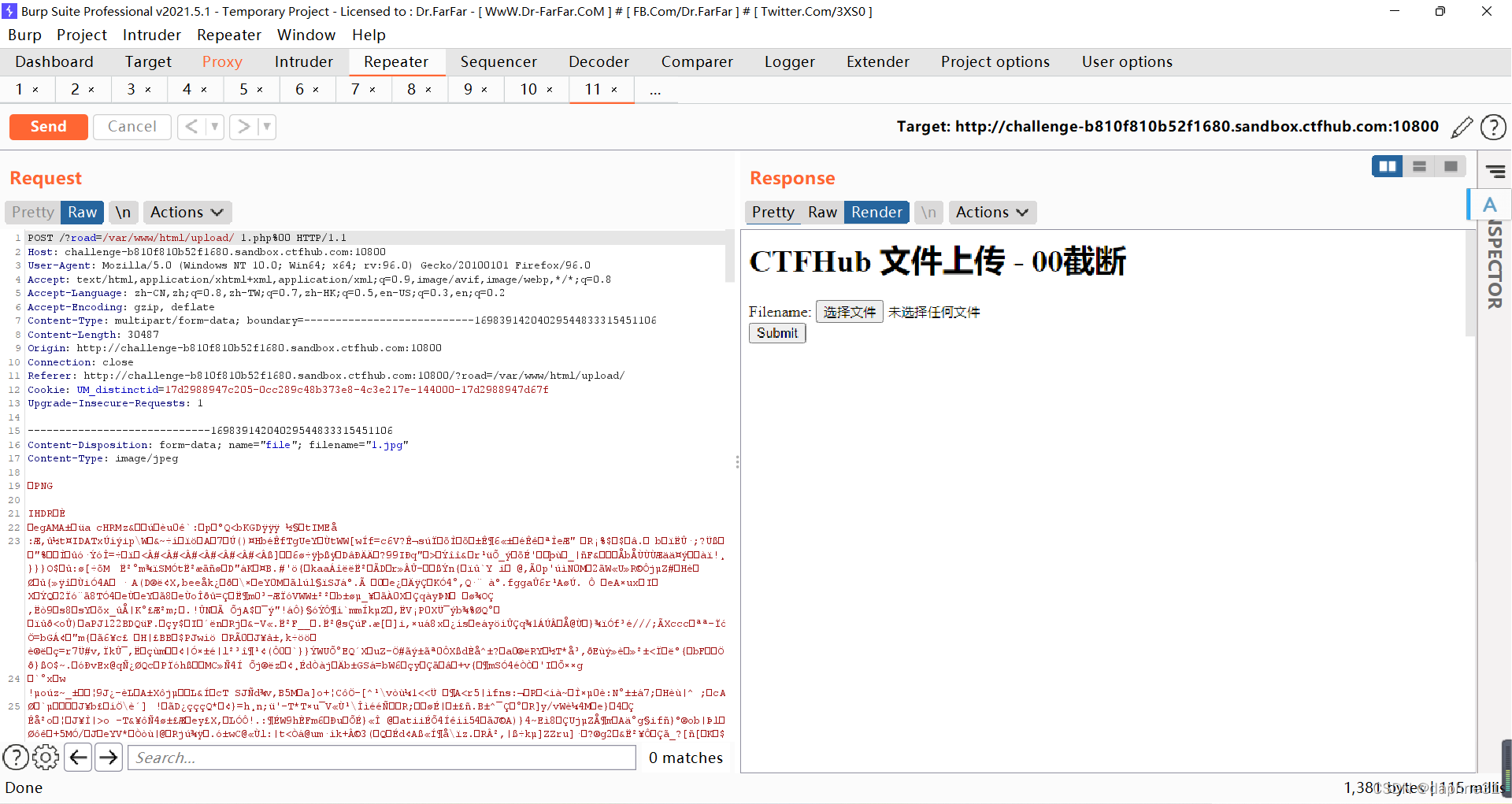Click the choose file button in response
Screen dimensions: 1512x804
(x=850, y=312)
